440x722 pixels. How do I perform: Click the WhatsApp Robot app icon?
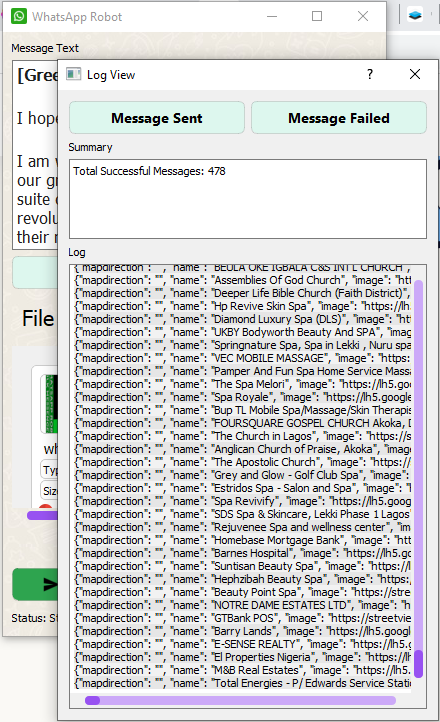[x=19, y=17]
